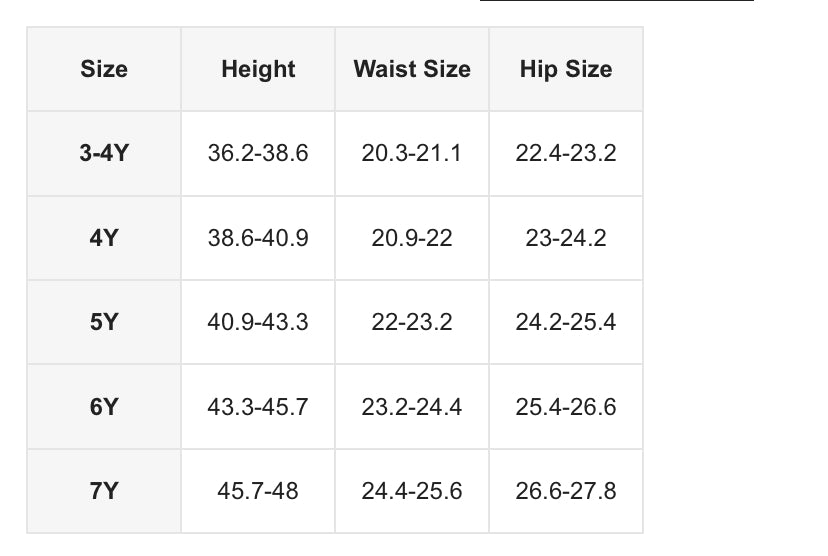The height and width of the screenshot is (556, 828).
Task: Click the 23.2-24.4 waist size value
Action: tap(412, 407)
